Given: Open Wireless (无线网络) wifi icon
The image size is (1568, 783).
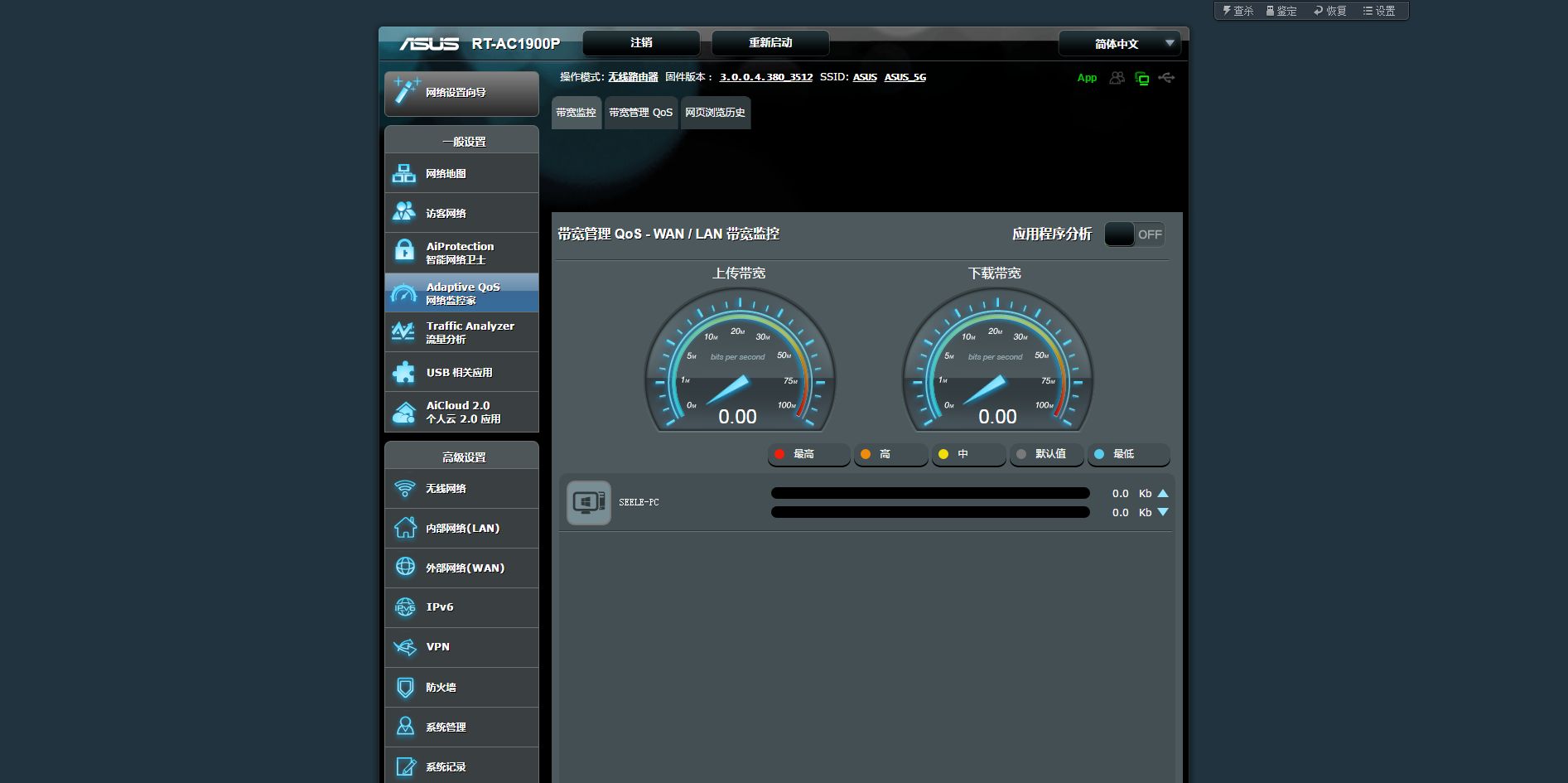Looking at the screenshot, I should 405,488.
